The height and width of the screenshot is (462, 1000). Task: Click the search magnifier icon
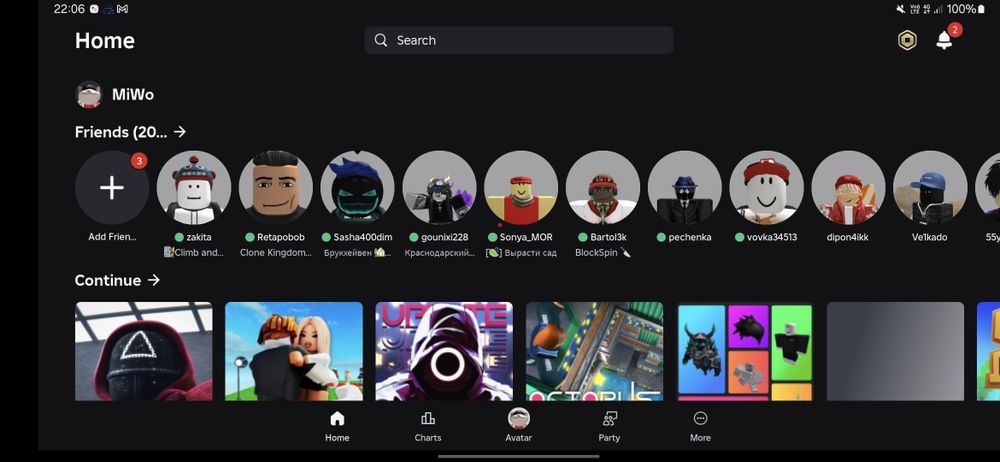381,40
